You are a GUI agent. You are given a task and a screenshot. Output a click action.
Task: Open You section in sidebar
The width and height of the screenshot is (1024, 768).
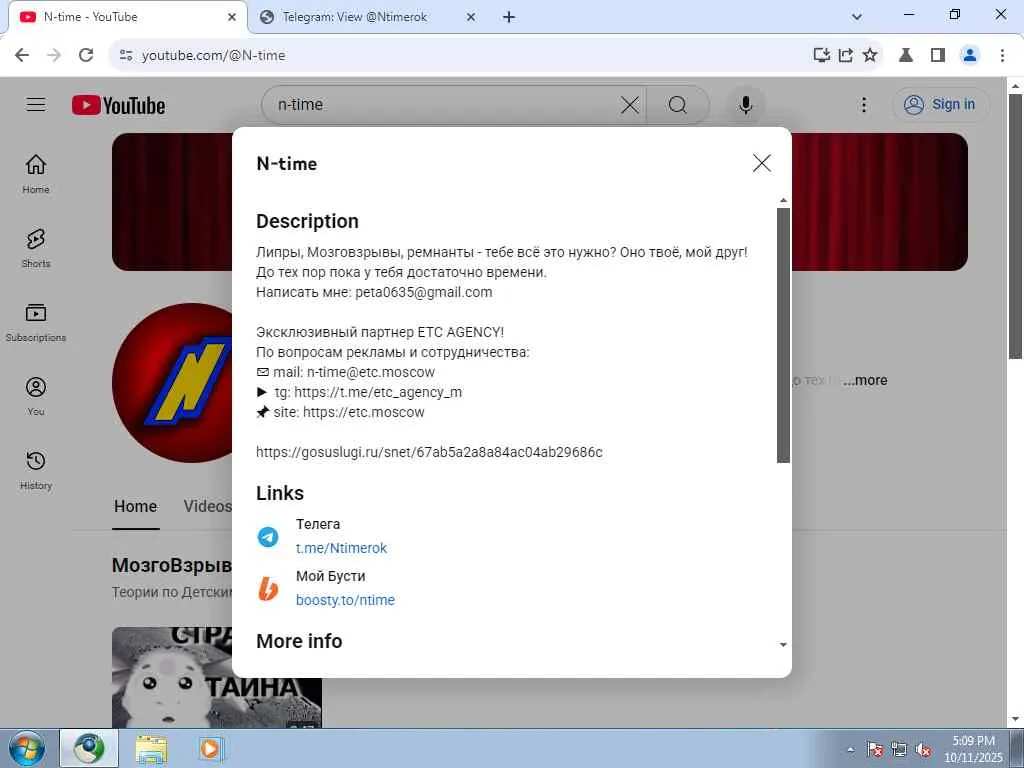[36, 396]
